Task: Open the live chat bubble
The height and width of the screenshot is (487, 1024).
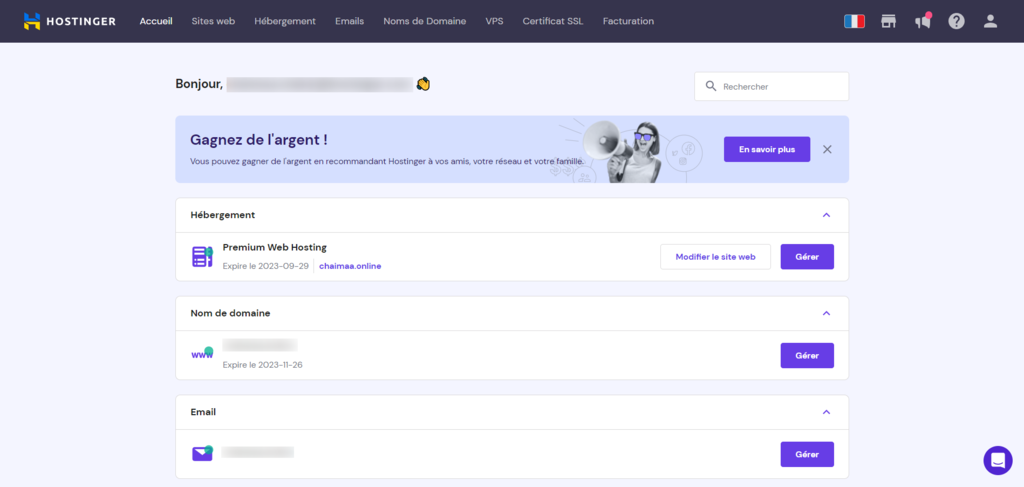Action: (998, 460)
